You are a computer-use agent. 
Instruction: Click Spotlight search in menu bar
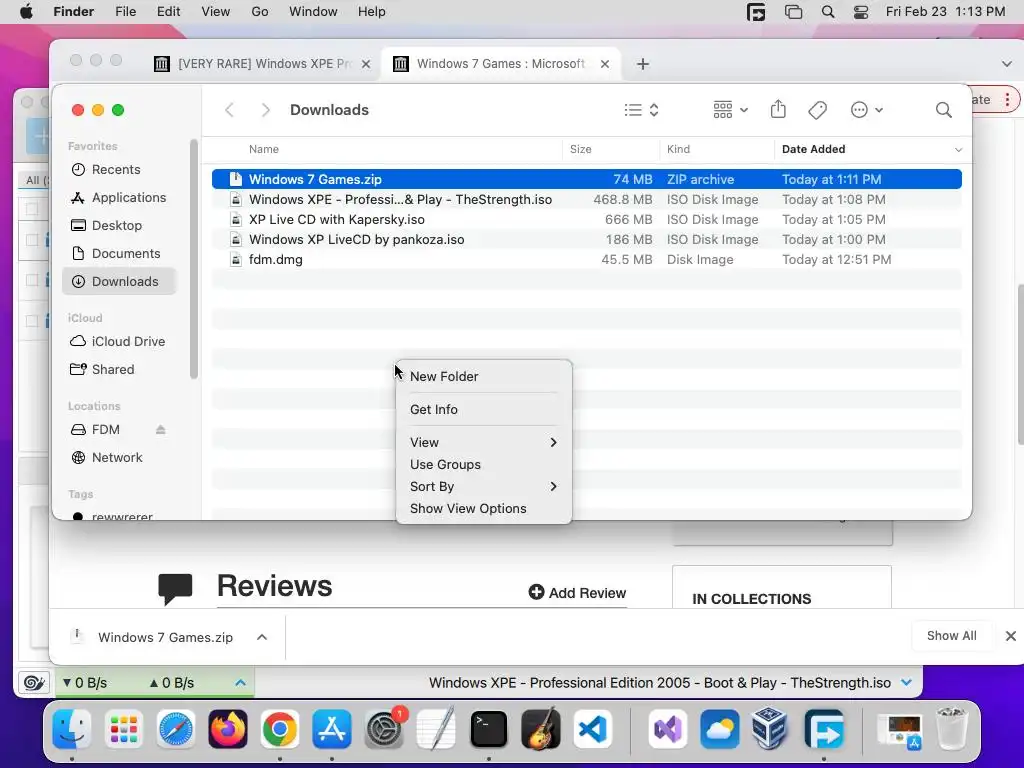pos(827,12)
